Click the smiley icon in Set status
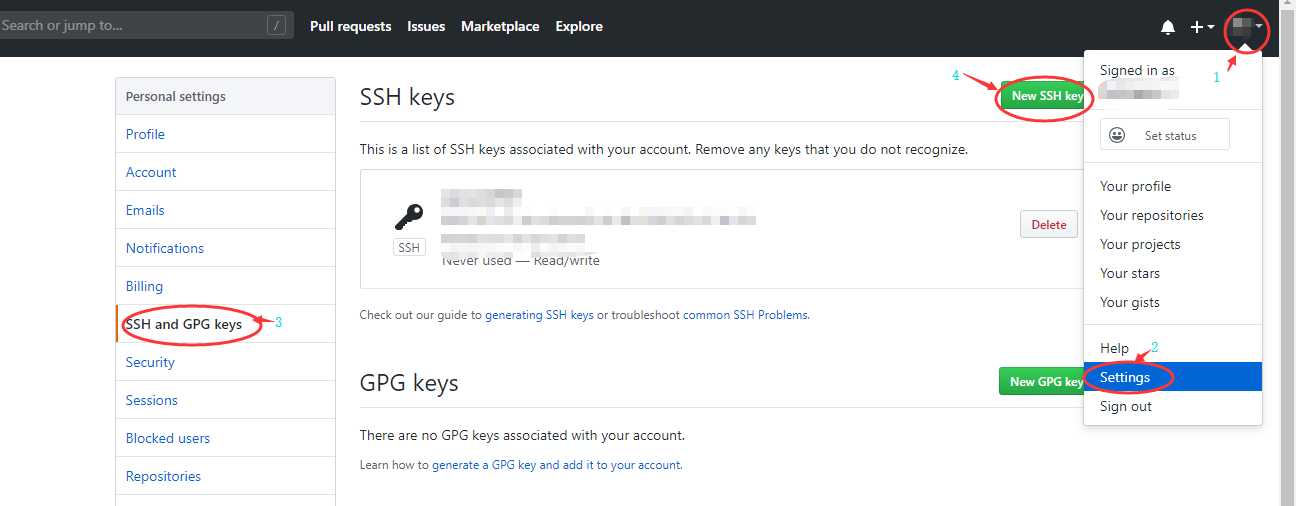The height and width of the screenshot is (506, 1296). pyautogui.click(x=1117, y=135)
